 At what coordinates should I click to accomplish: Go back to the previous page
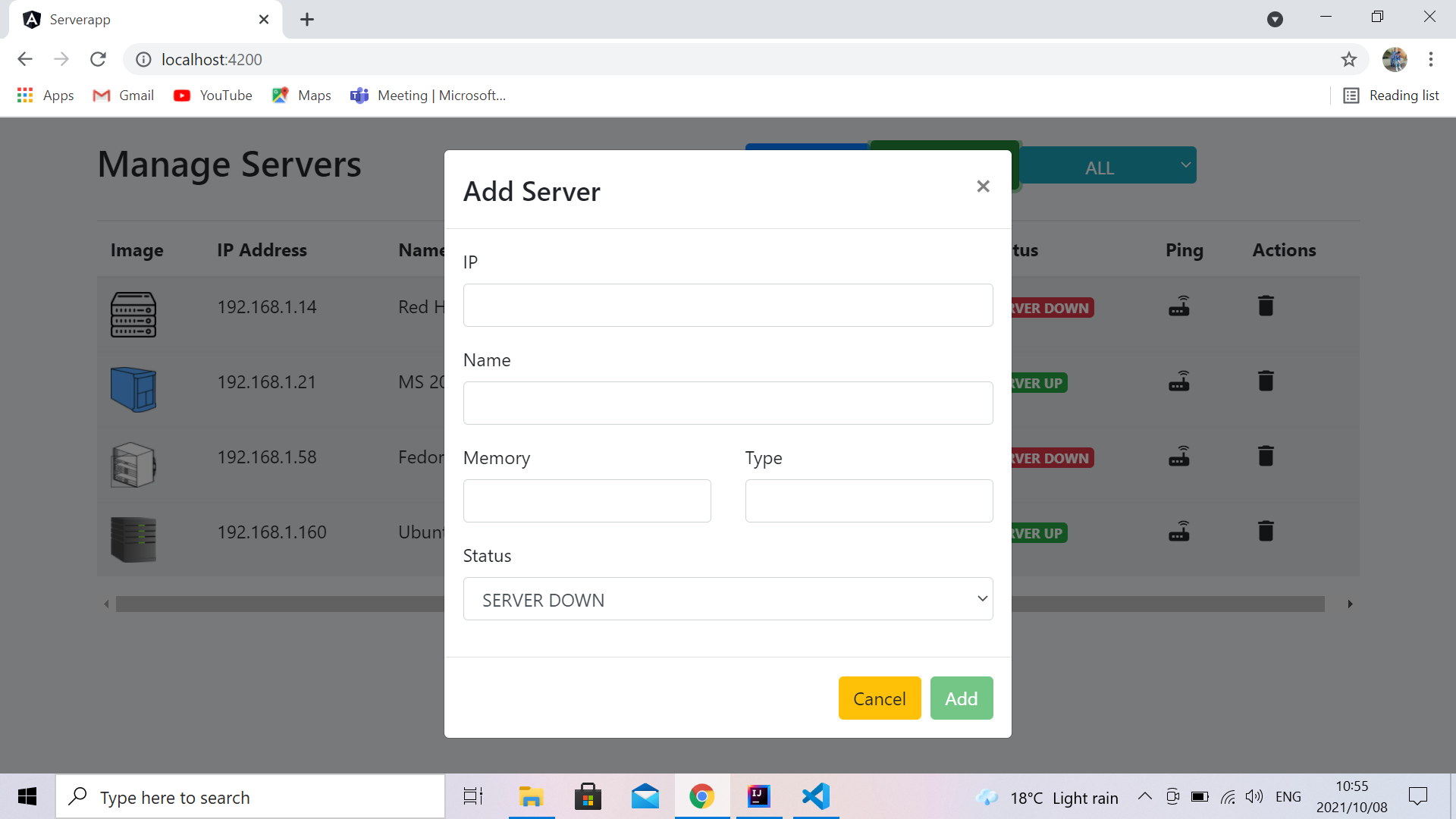(25, 59)
